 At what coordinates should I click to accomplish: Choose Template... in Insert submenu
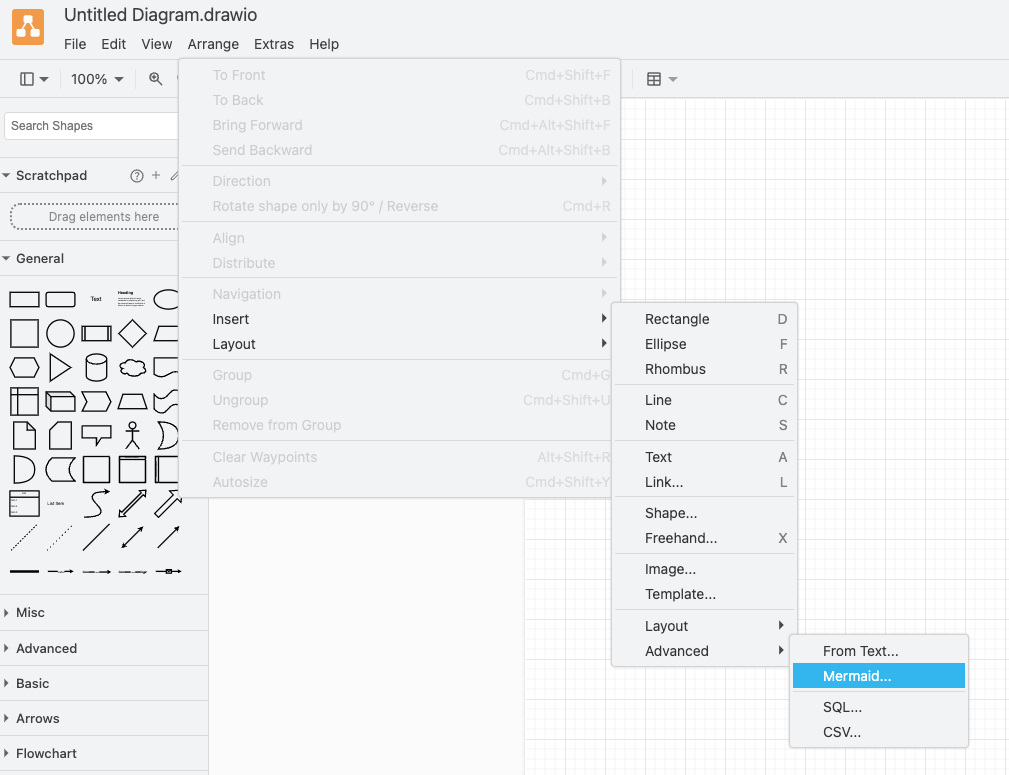tap(704, 594)
